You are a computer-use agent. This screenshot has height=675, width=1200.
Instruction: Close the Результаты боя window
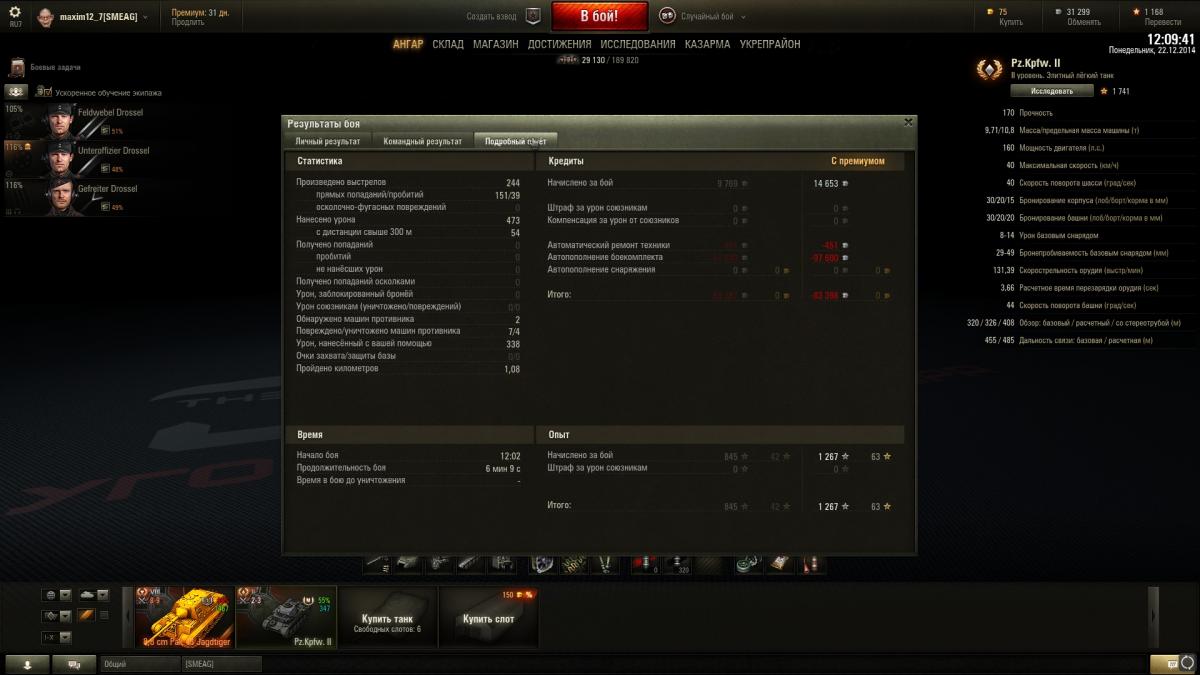coord(908,122)
